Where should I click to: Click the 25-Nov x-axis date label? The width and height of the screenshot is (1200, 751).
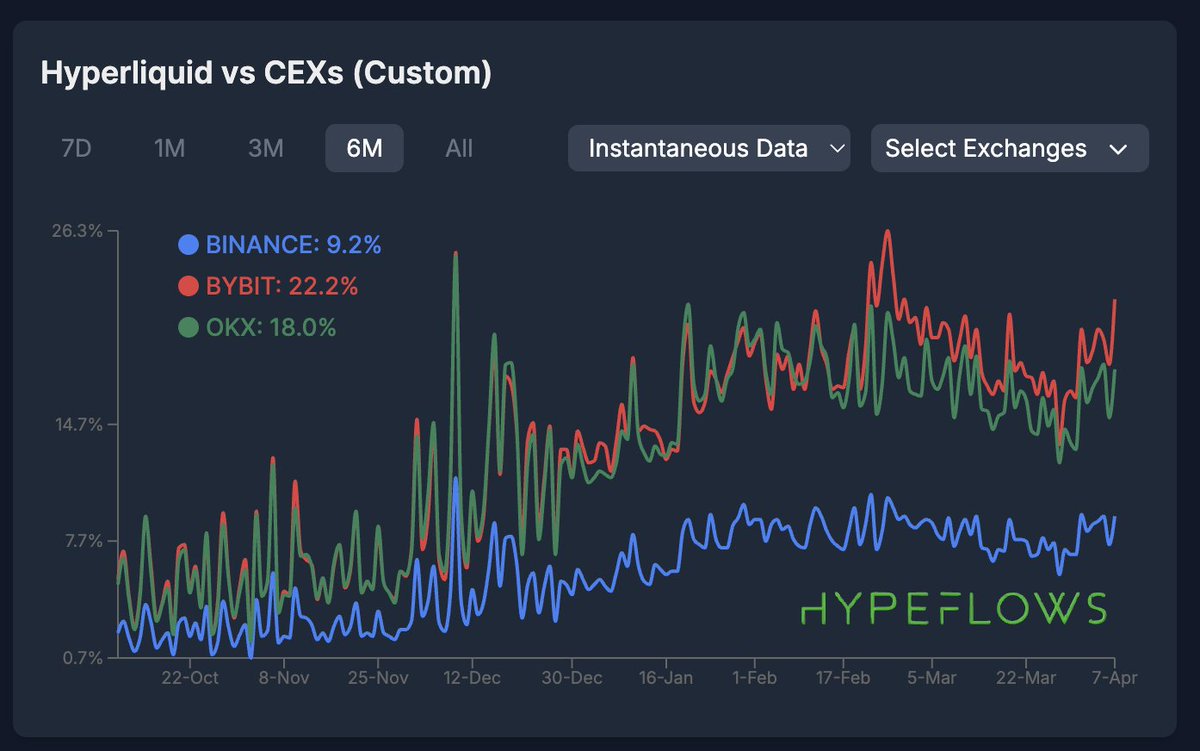click(377, 677)
